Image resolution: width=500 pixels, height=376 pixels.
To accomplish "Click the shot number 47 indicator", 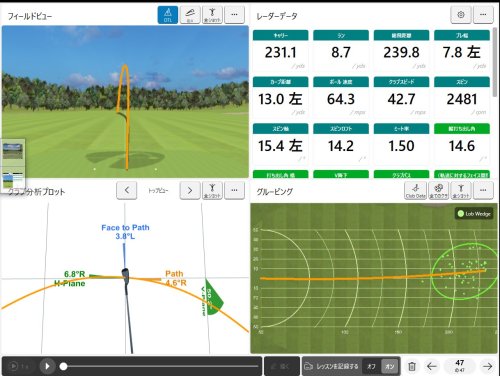I will tap(460, 365).
